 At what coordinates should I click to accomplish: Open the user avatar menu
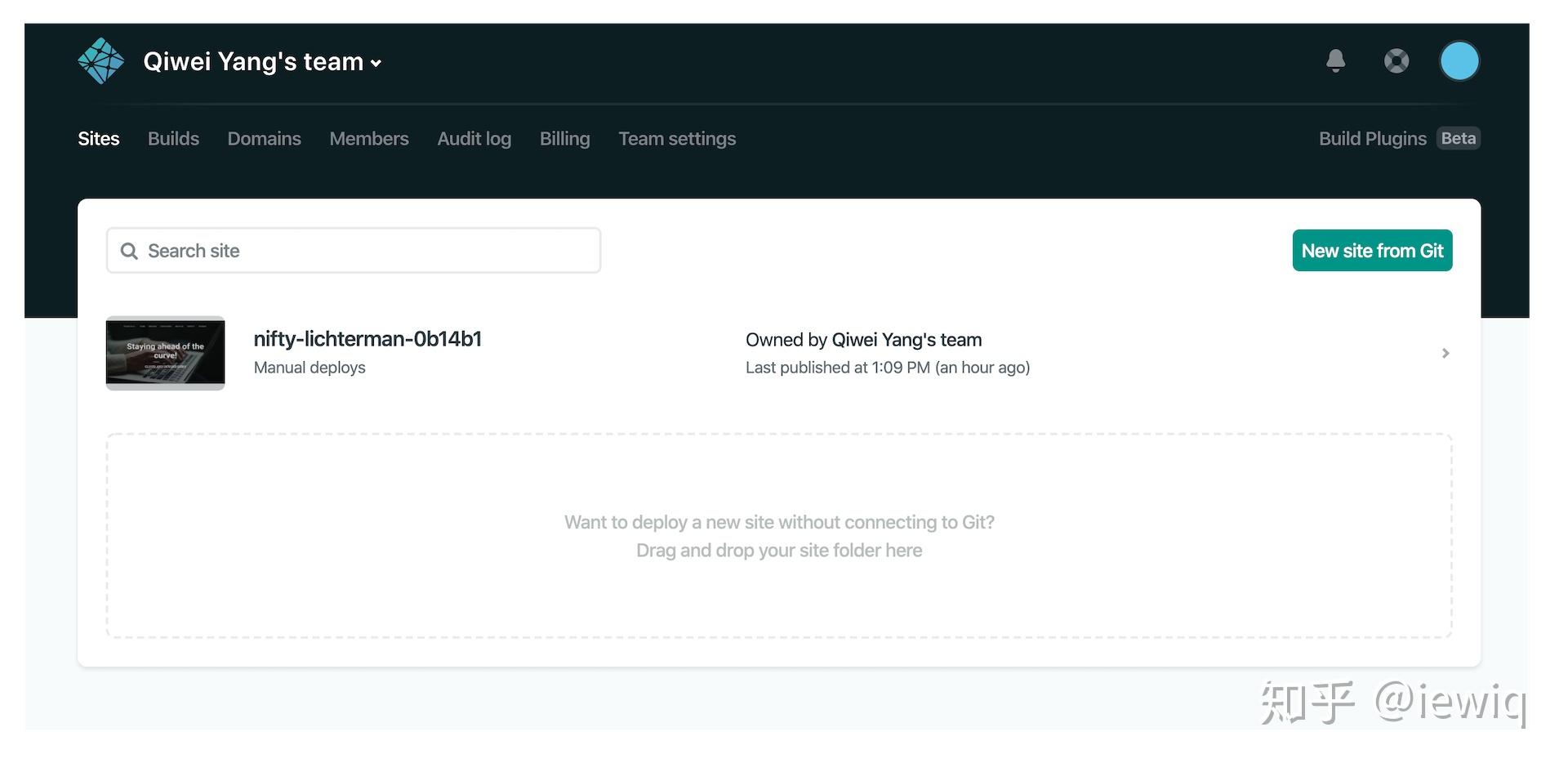pos(1459,60)
